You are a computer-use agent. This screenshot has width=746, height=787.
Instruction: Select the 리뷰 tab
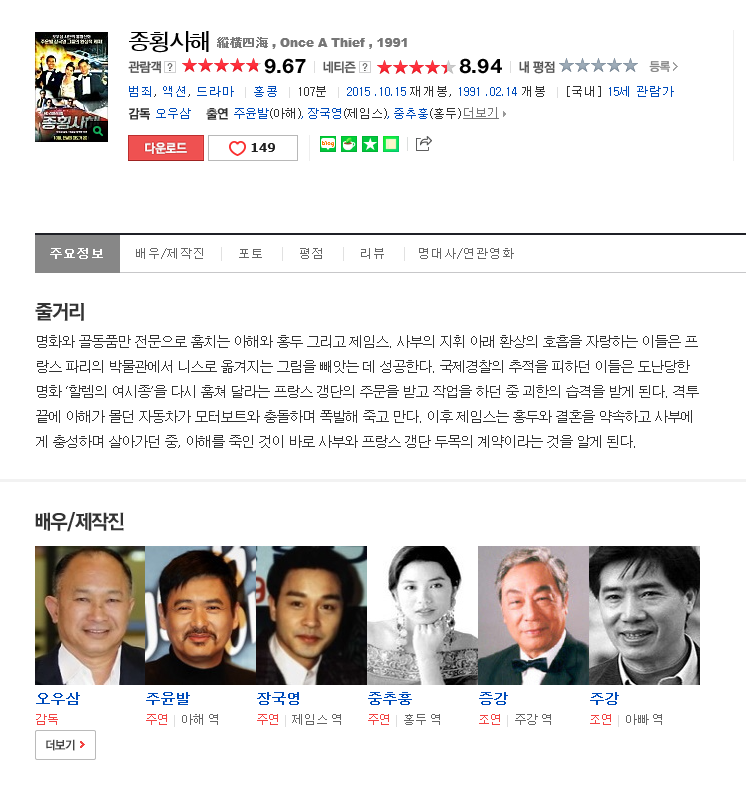[372, 253]
